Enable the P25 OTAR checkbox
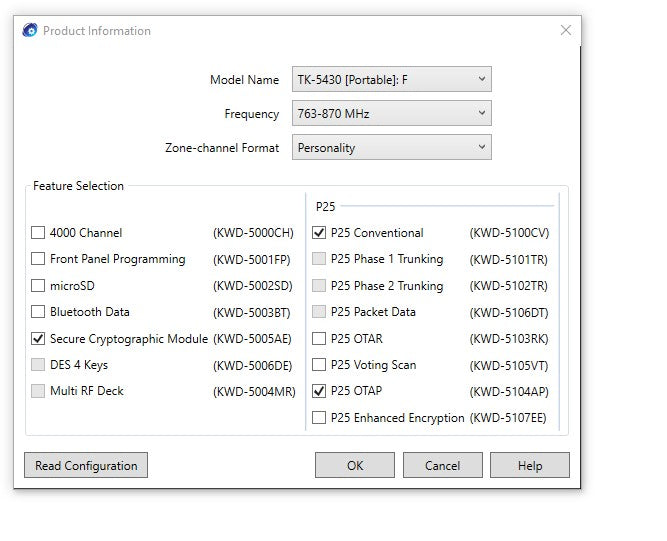 [319, 339]
